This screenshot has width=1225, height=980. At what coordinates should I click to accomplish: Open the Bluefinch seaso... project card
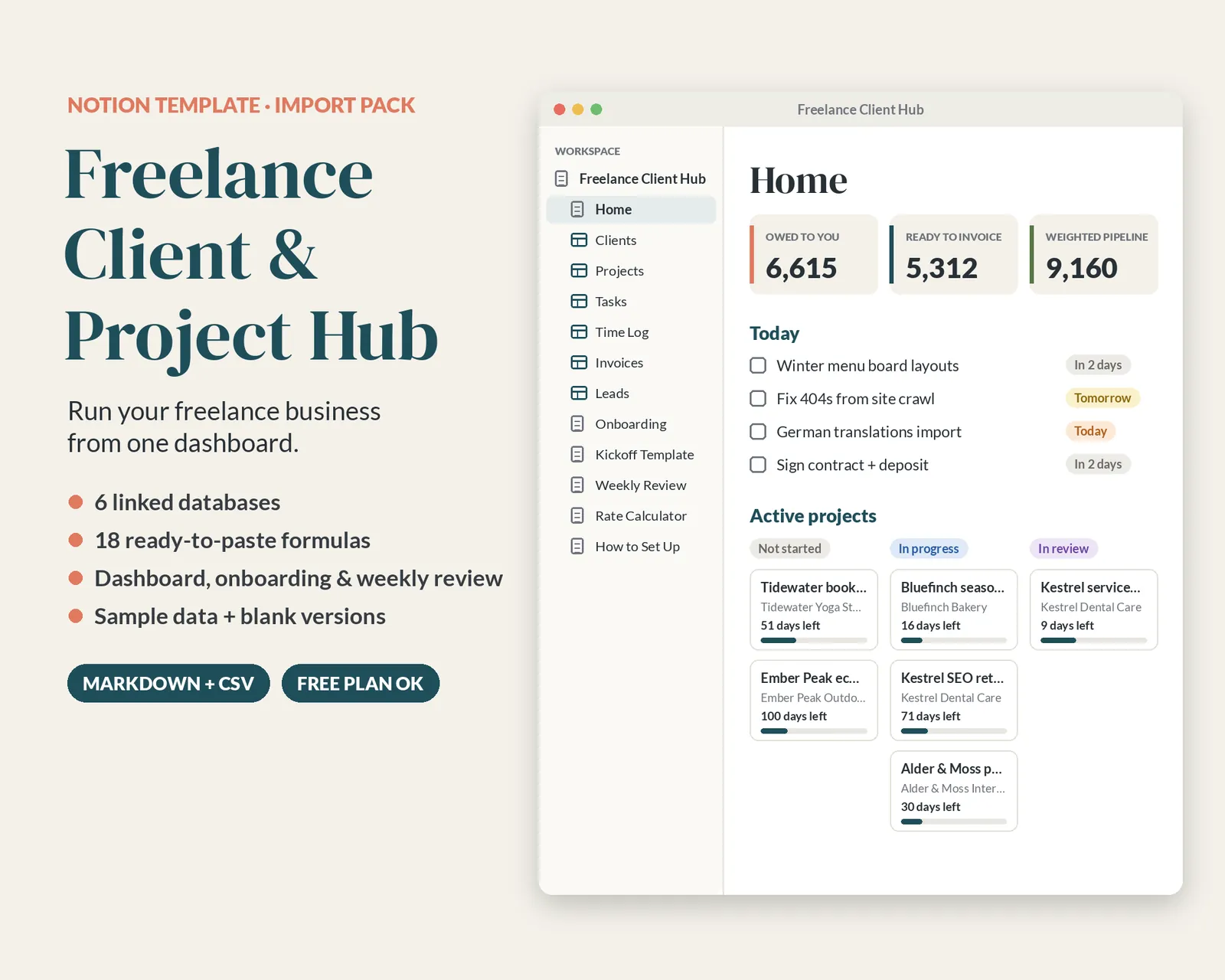953,609
